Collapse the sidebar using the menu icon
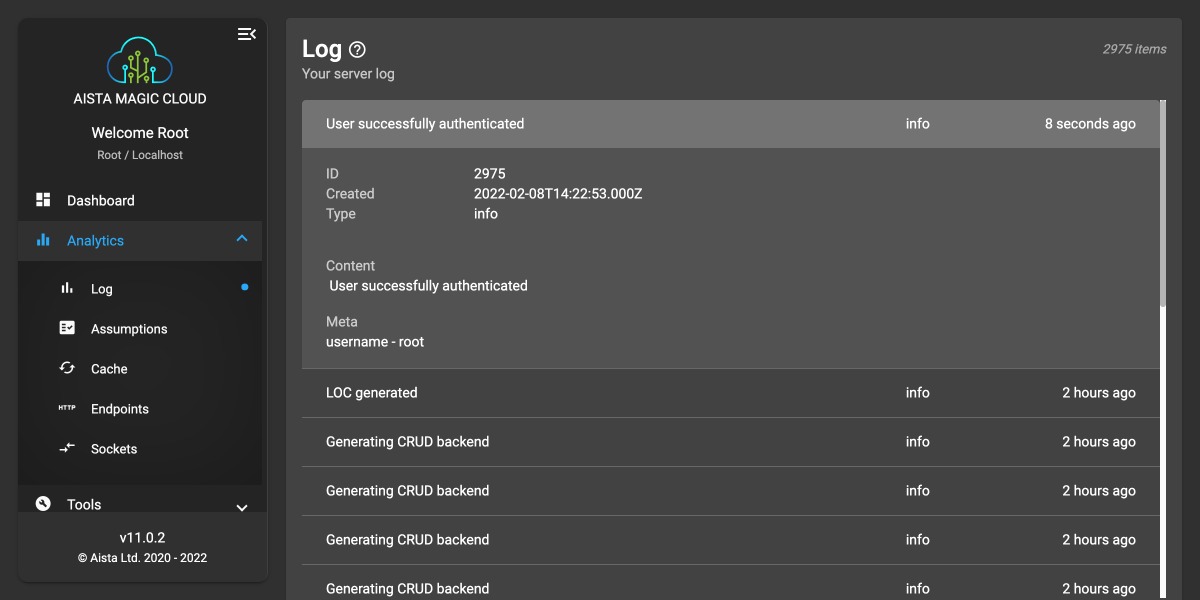Viewport: 1200px width, 600px height. point(246,34)
